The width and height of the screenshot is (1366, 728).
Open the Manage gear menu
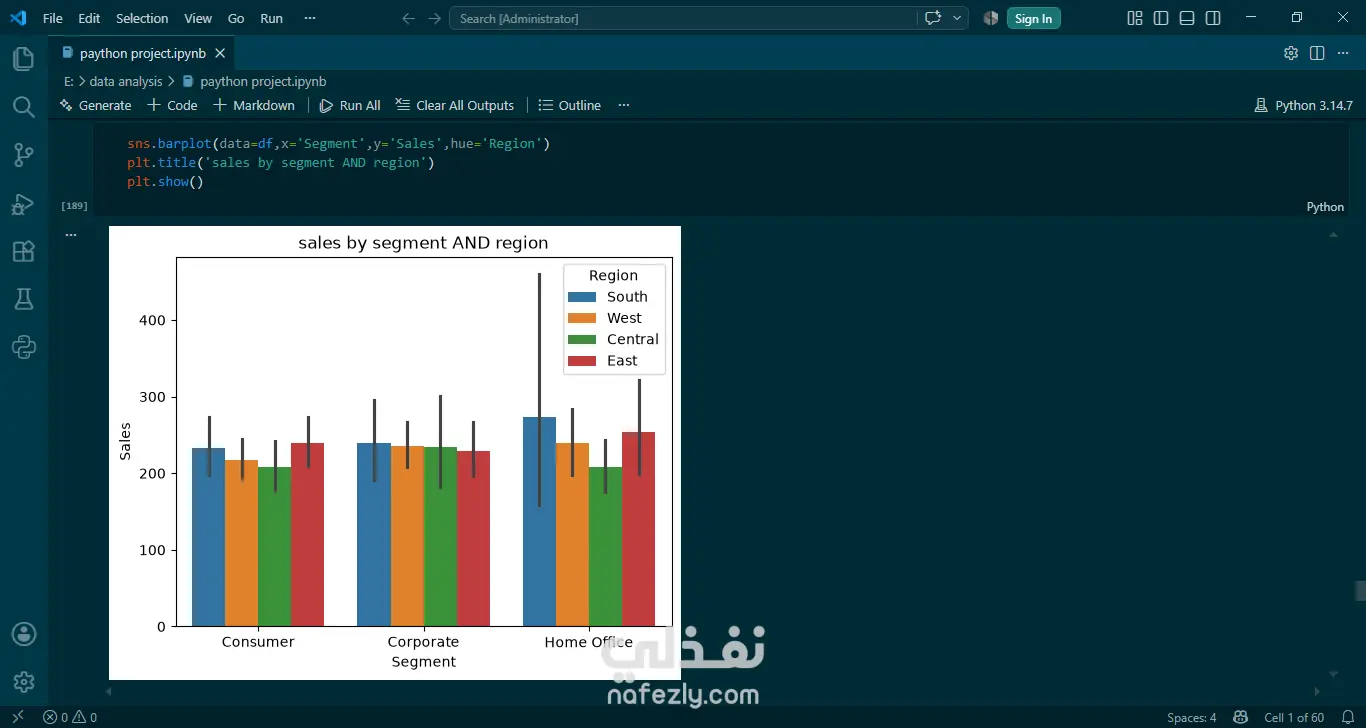tap(23, 682)
